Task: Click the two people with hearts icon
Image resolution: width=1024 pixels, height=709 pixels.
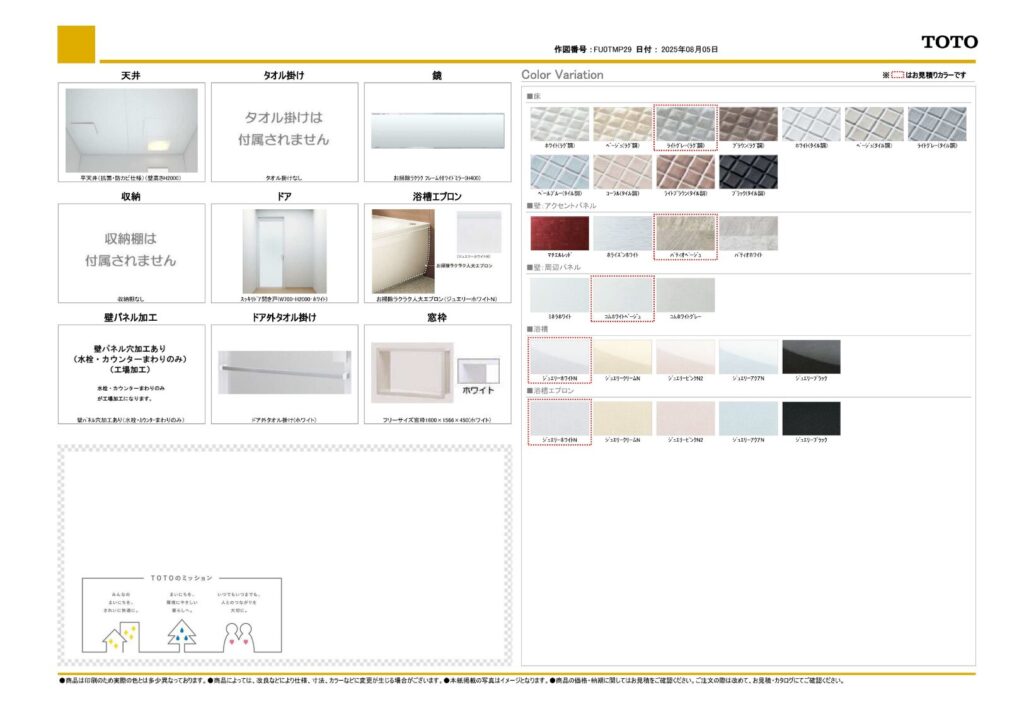Action: tap(236, 636)
